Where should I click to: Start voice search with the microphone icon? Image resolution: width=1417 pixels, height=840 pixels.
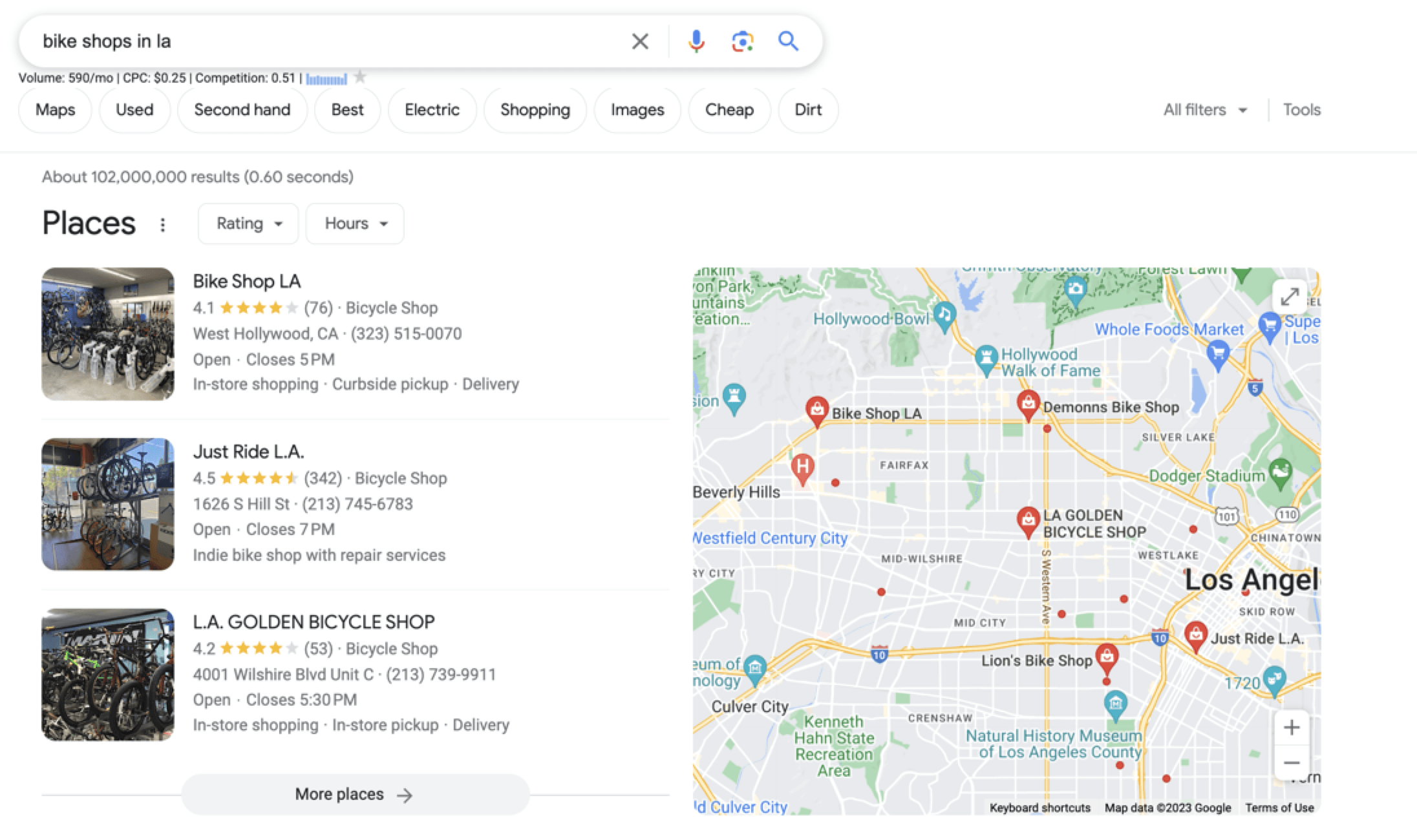[x=696, y=41]
